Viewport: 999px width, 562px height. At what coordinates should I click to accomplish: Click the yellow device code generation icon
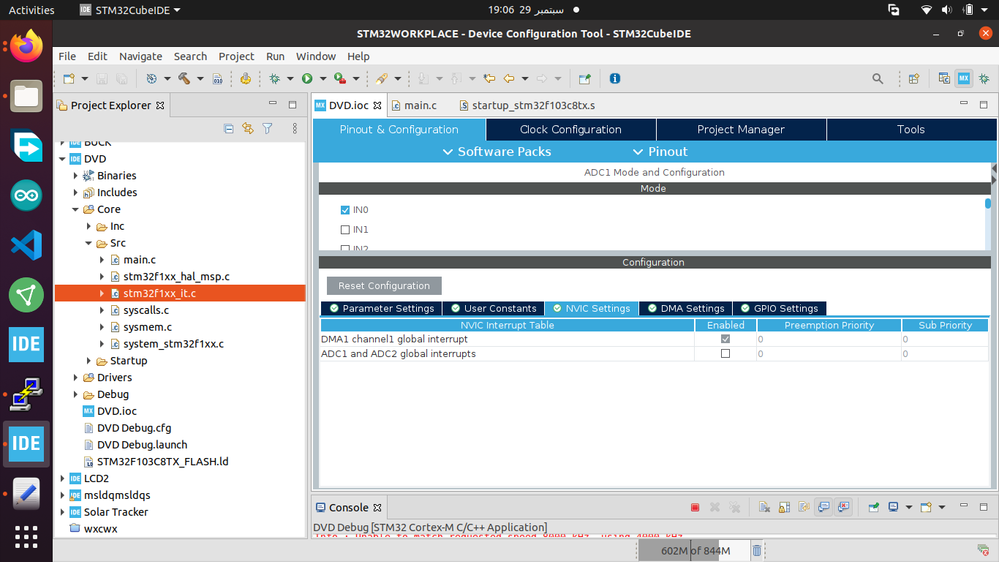coord(245,78)
